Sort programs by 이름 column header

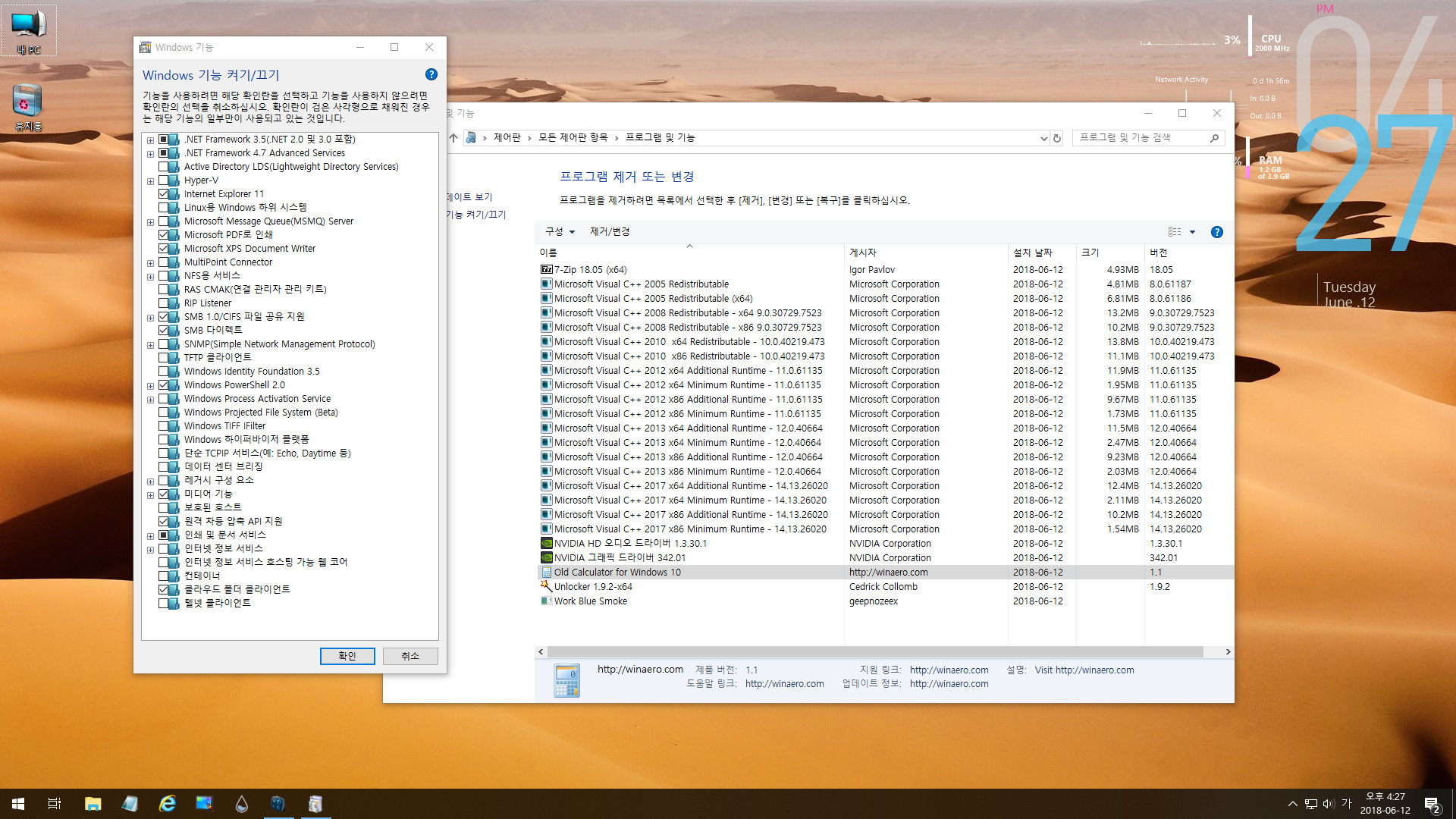(x=691, y=253)
